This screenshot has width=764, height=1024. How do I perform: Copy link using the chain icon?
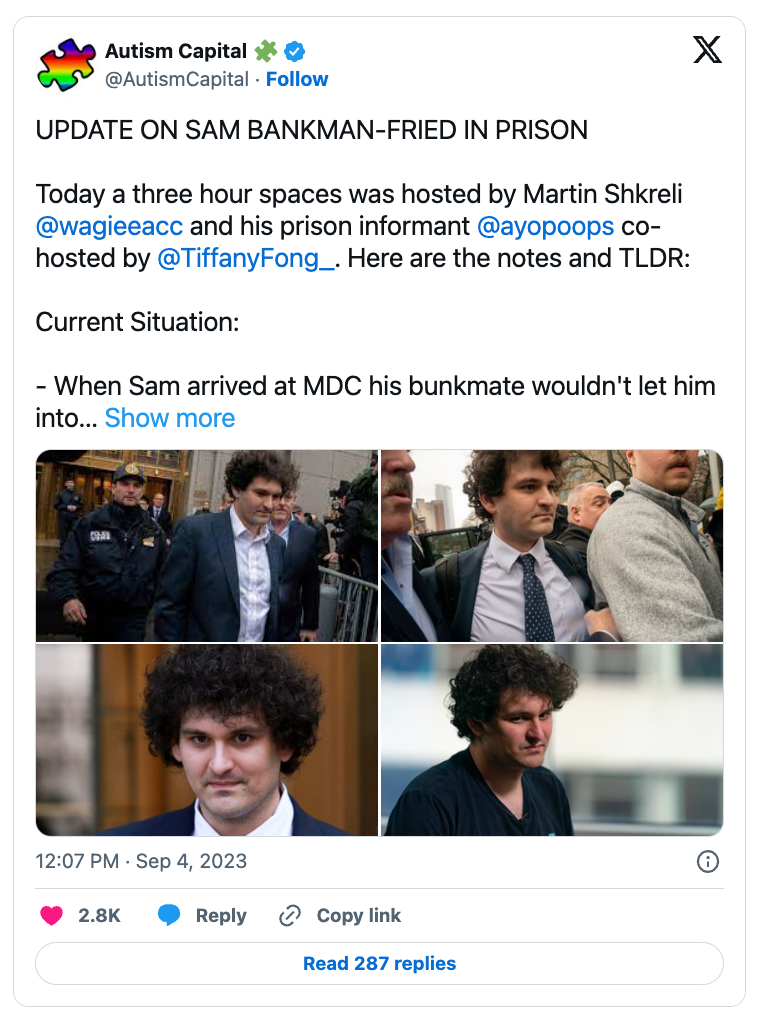click(290, 915)
